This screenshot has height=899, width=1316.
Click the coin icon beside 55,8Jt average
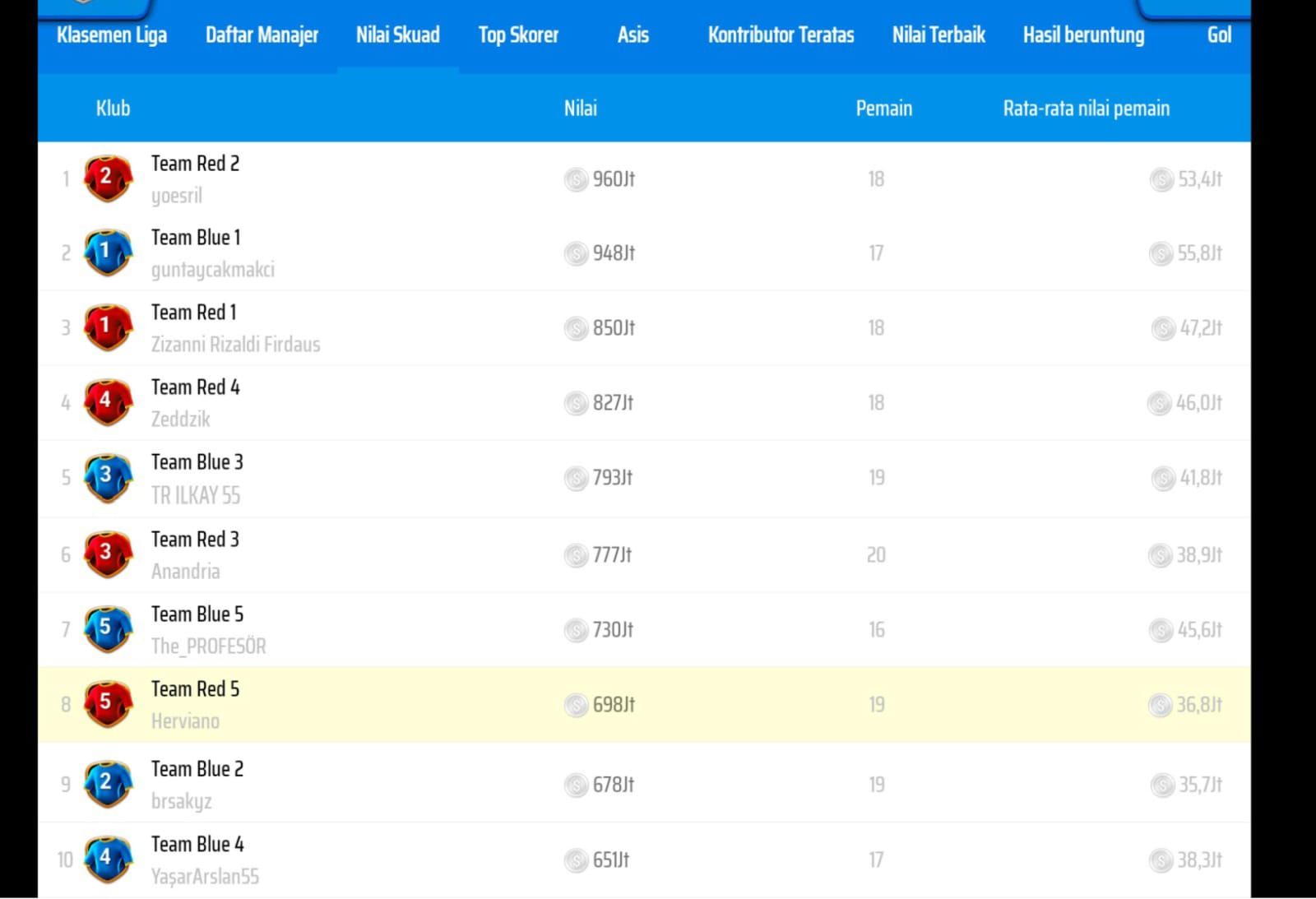[x=1161, y=253]
